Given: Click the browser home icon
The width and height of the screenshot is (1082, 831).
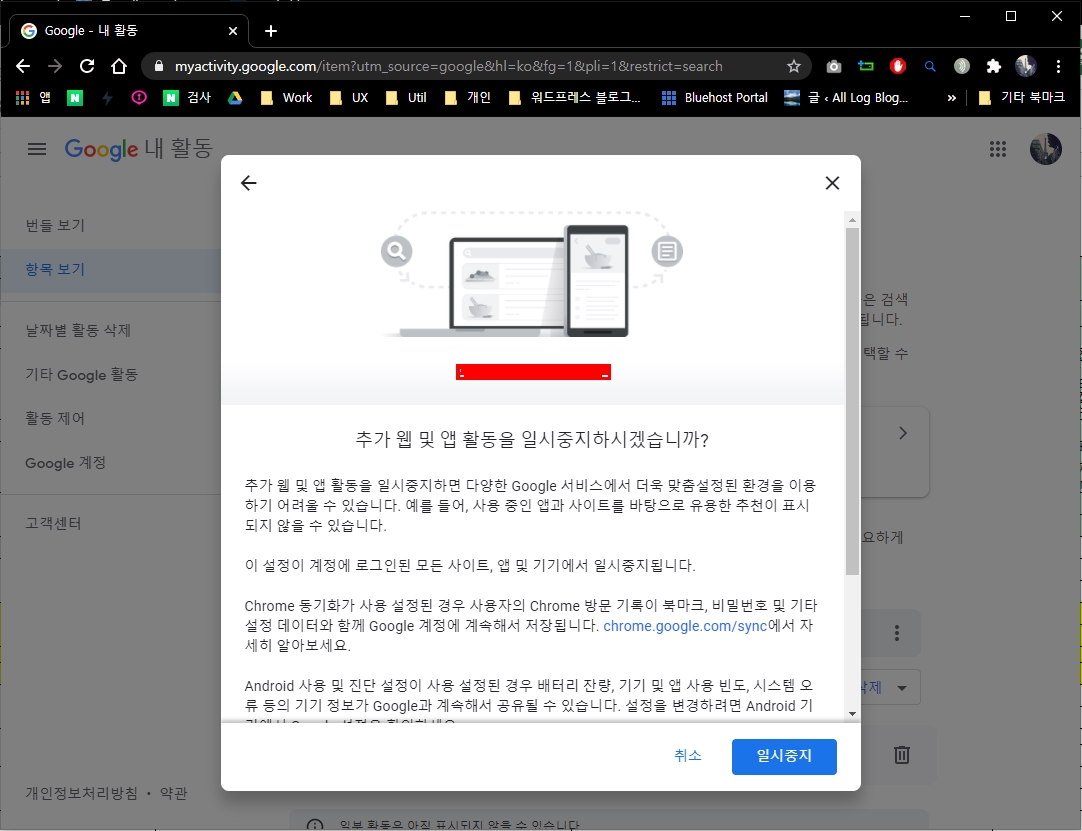Looking at the screenshot, I should click(119, 66).
